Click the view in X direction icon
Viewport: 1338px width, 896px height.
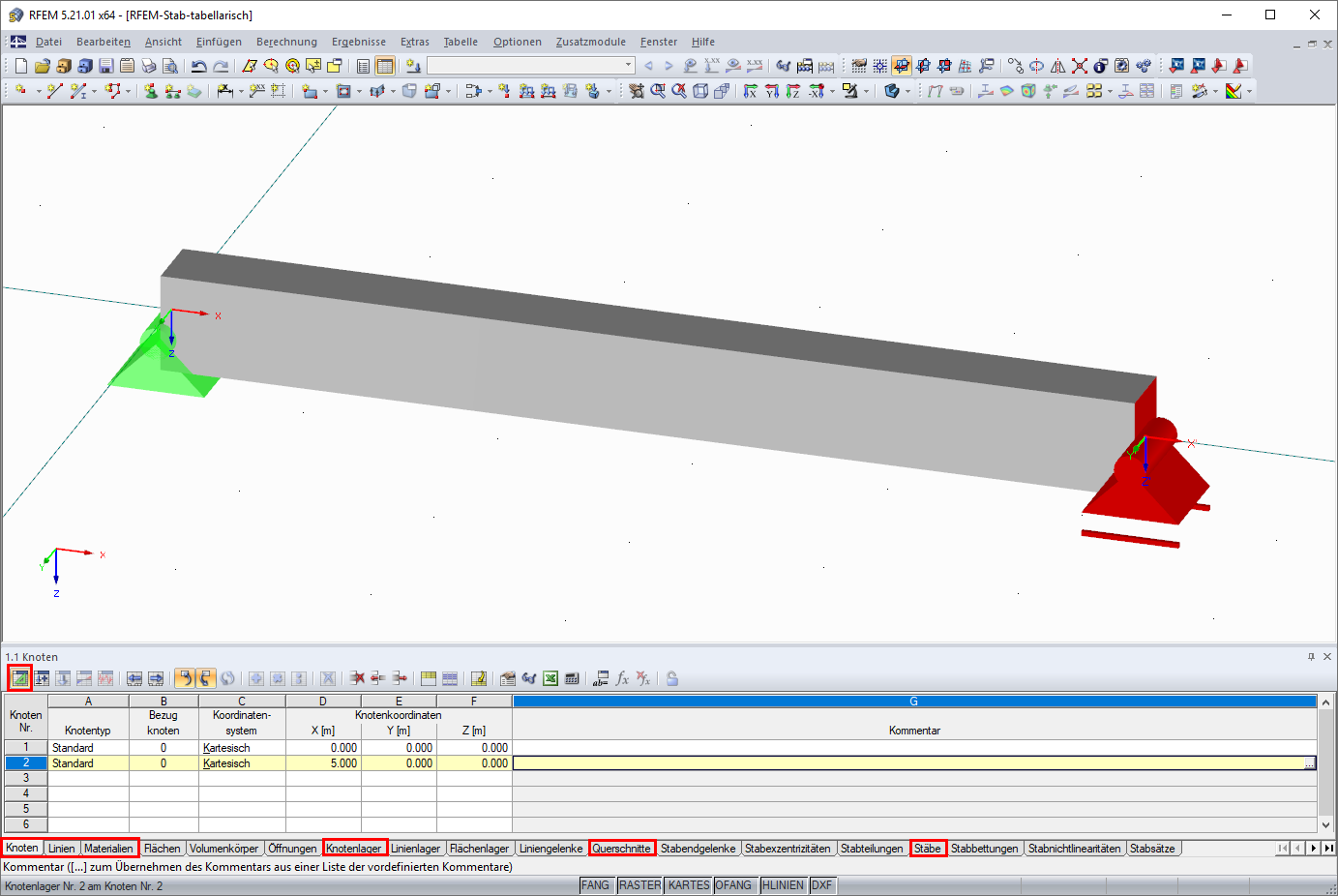click(750, 91)
